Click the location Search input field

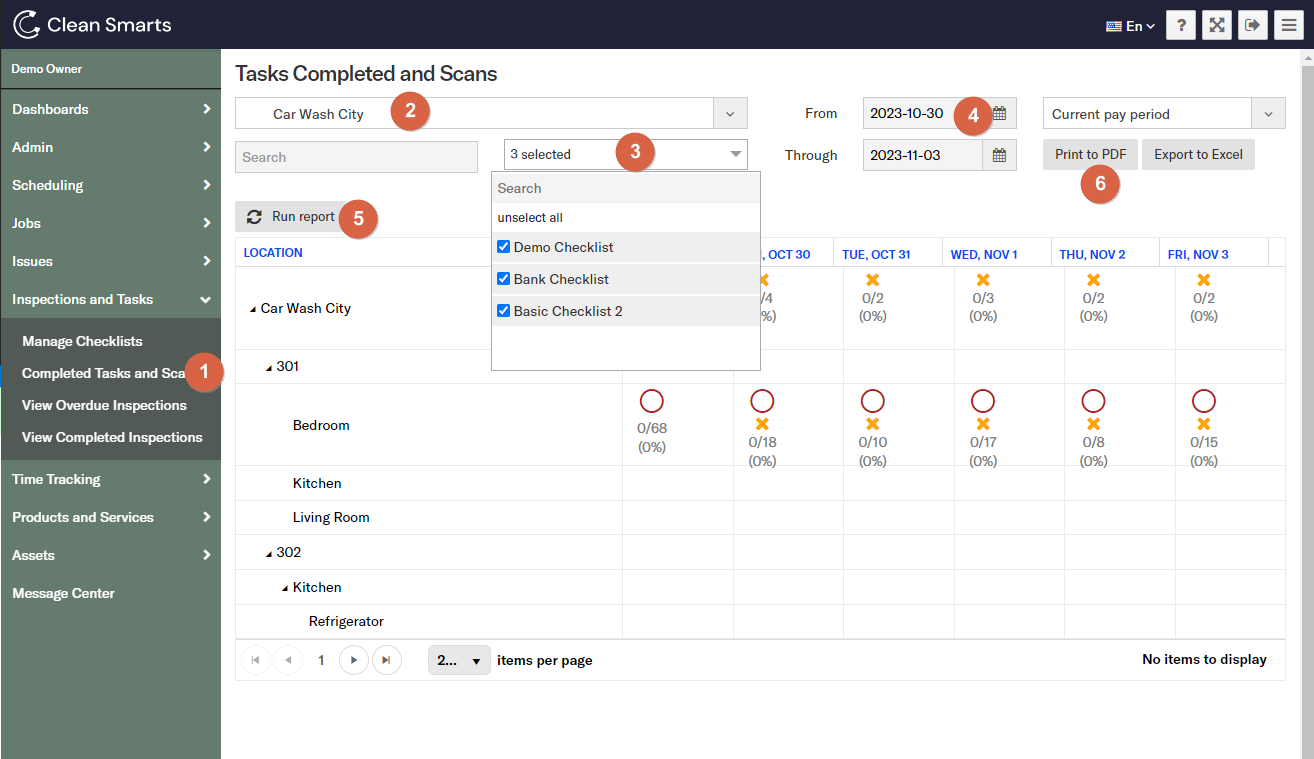[x=356, y=157]
